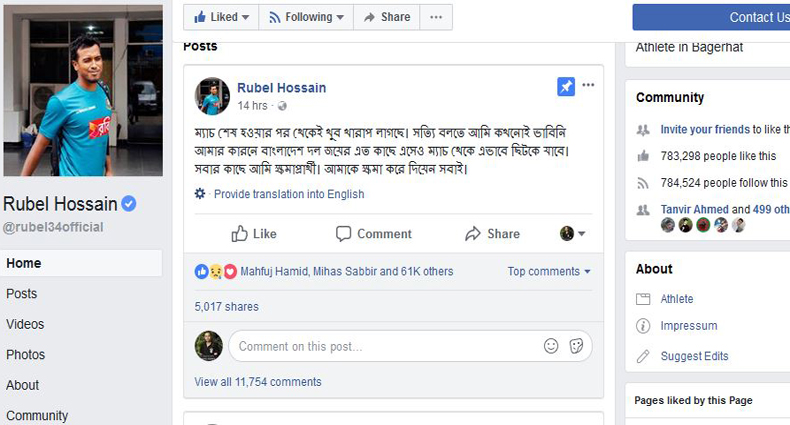The image size is (790, 425).
Task: Open the Videos section in sidebar
Action: (25, 324)
